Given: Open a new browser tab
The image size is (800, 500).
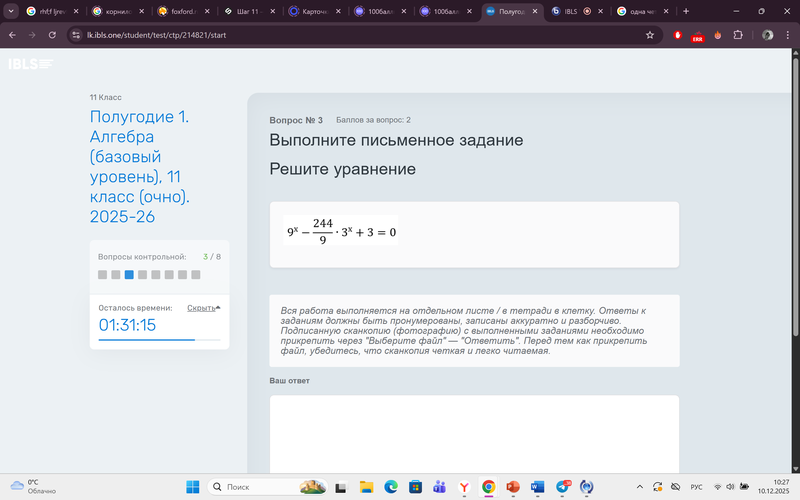Looking at the screenshot, I should (x=686, y=11).
